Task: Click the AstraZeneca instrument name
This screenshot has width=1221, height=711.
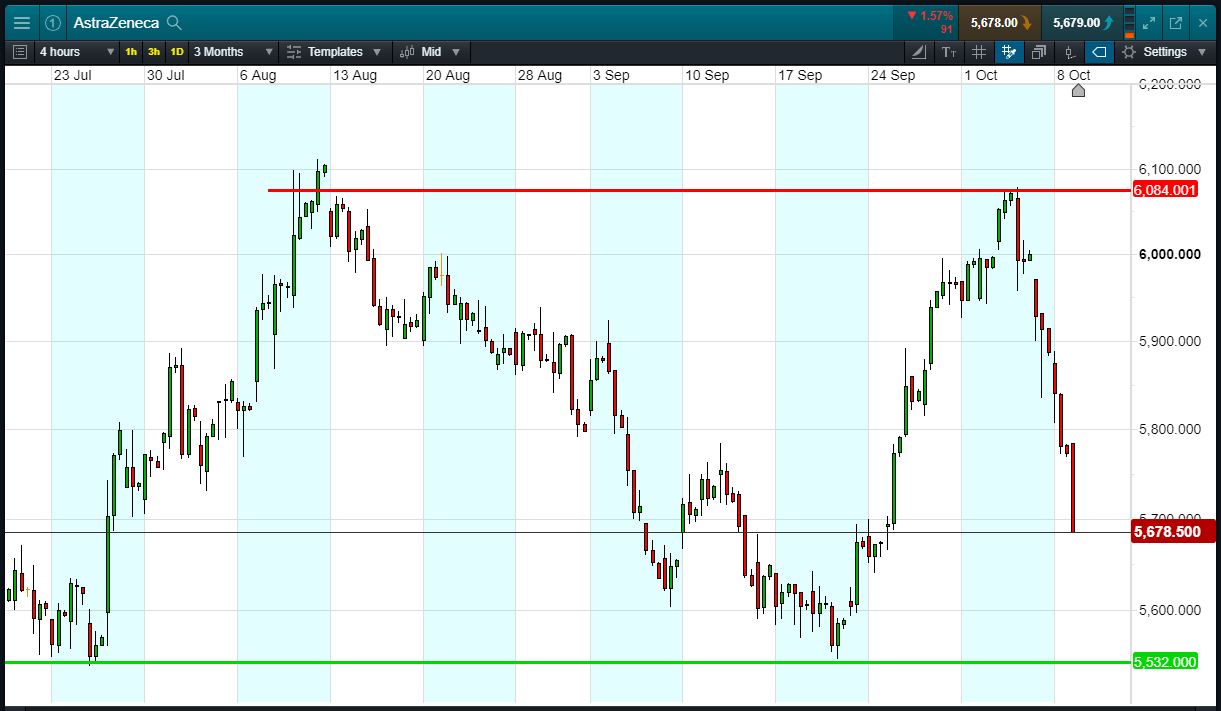Action: (x=116, y=22)
